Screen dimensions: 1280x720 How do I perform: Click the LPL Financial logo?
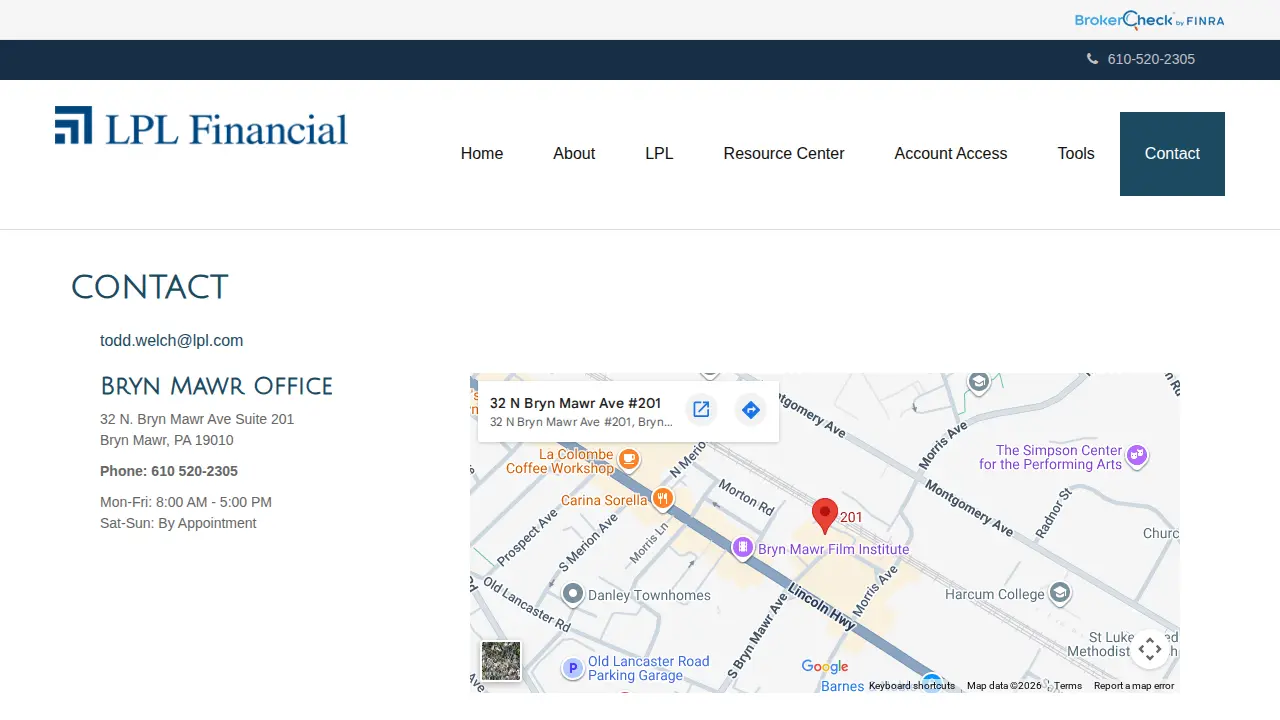click(201, 126)
